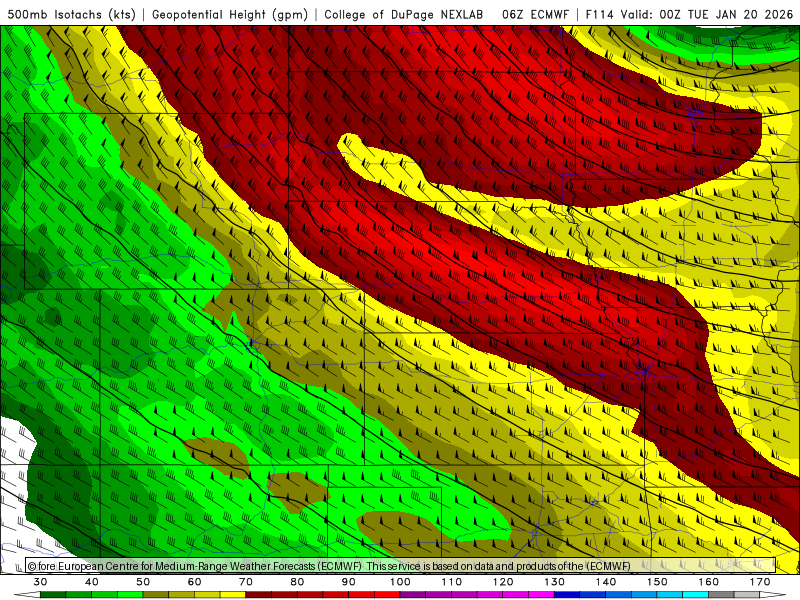Click the legend value 150

click(657, 582)
